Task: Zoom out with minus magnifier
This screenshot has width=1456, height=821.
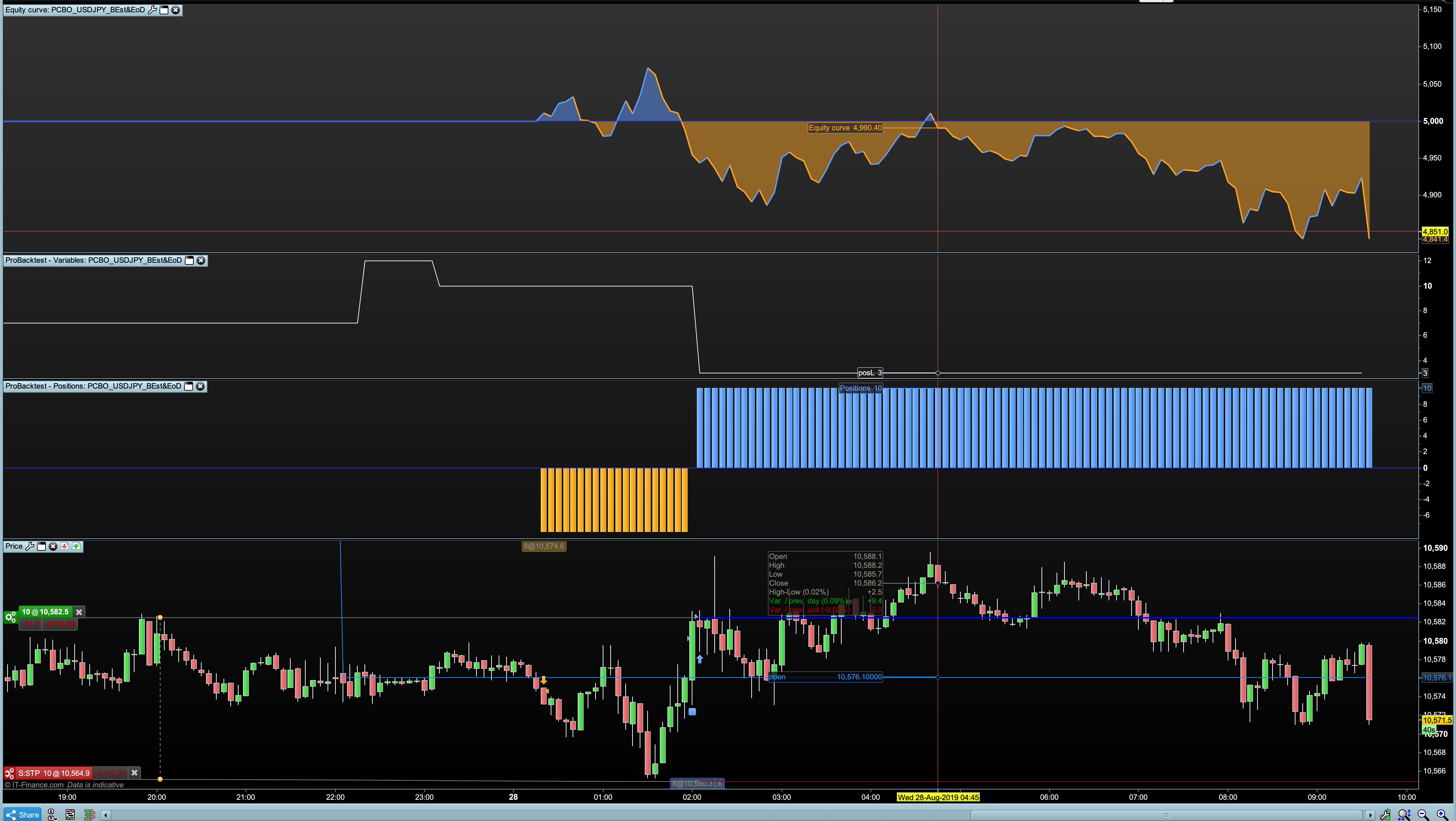Action: (x=1423, y=814)
